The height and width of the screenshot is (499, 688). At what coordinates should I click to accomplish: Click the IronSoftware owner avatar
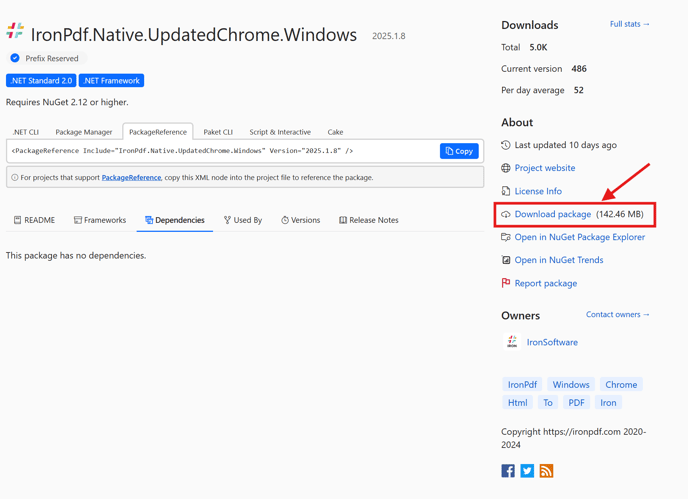coord(512,341)
